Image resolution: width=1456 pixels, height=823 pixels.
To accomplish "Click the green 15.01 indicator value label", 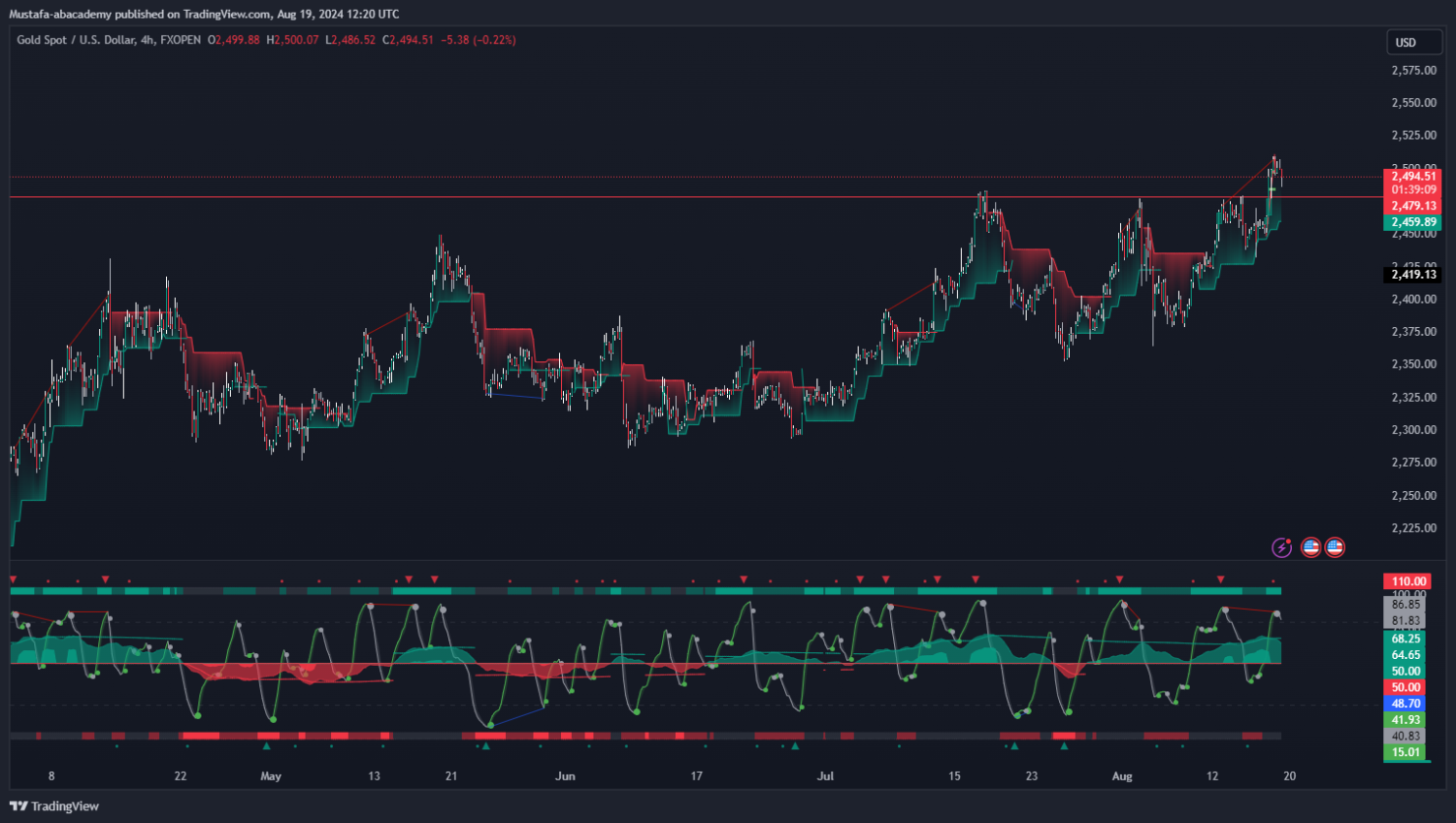I will tap(1406, 752).
